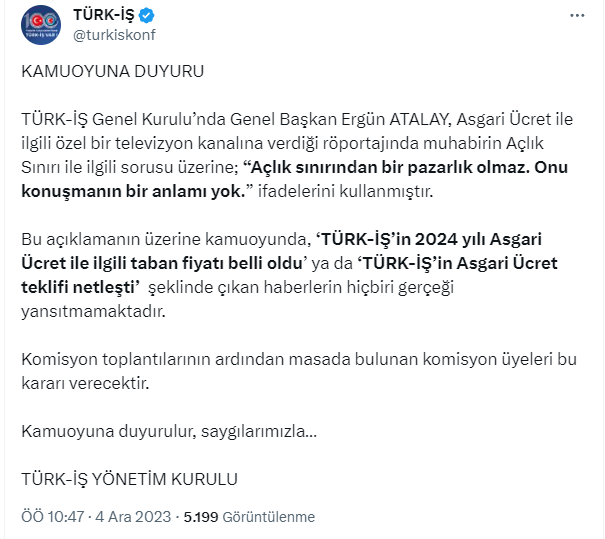The height and width of the screenshot is (539, 605).
Task: Click the TÜRK-İŞ YÖNETİM KURULU signature
Action: click(x=129, y=479)
